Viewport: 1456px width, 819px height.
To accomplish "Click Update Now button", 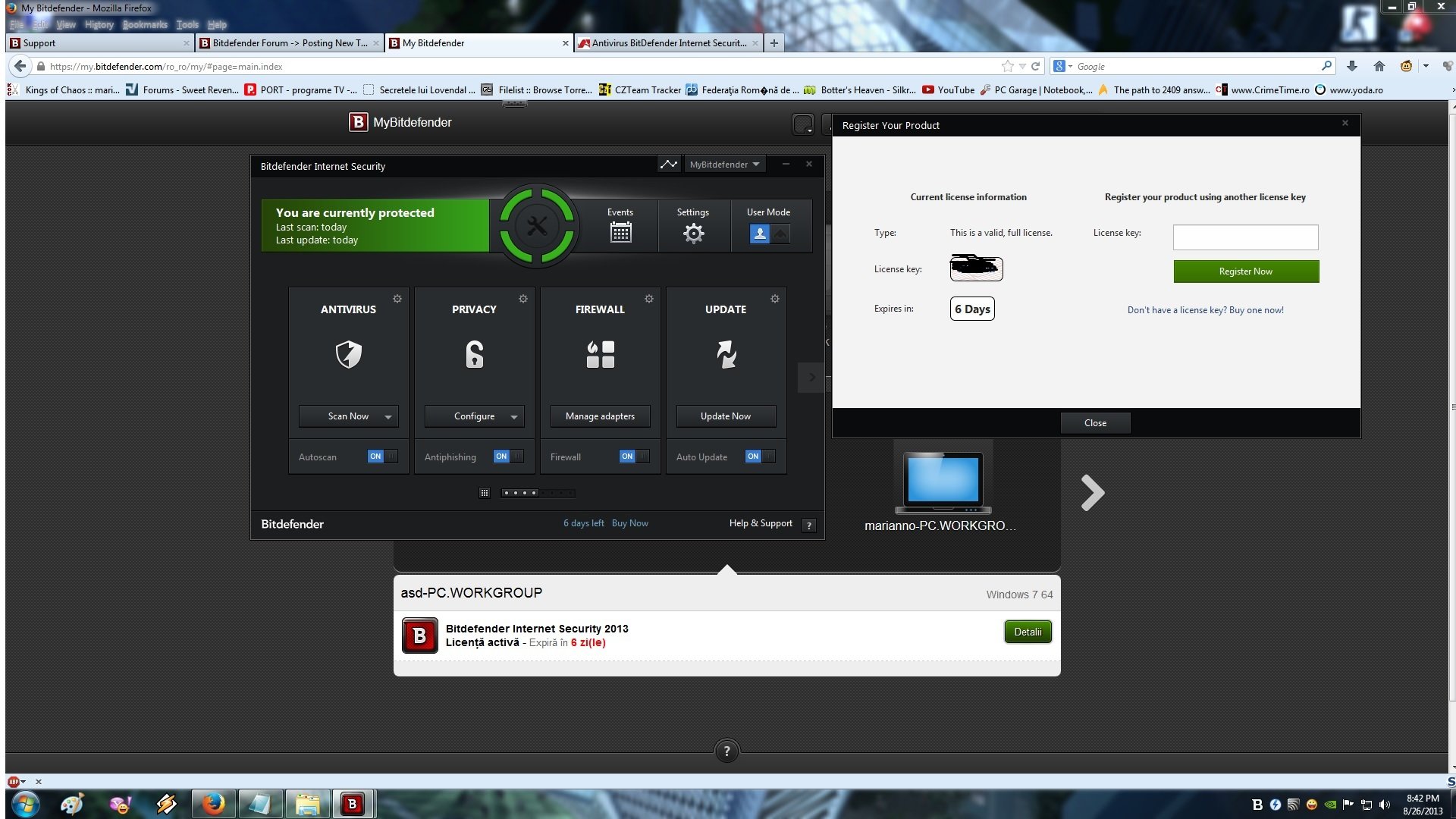I will pyautogui.click(x=726, y=416).
